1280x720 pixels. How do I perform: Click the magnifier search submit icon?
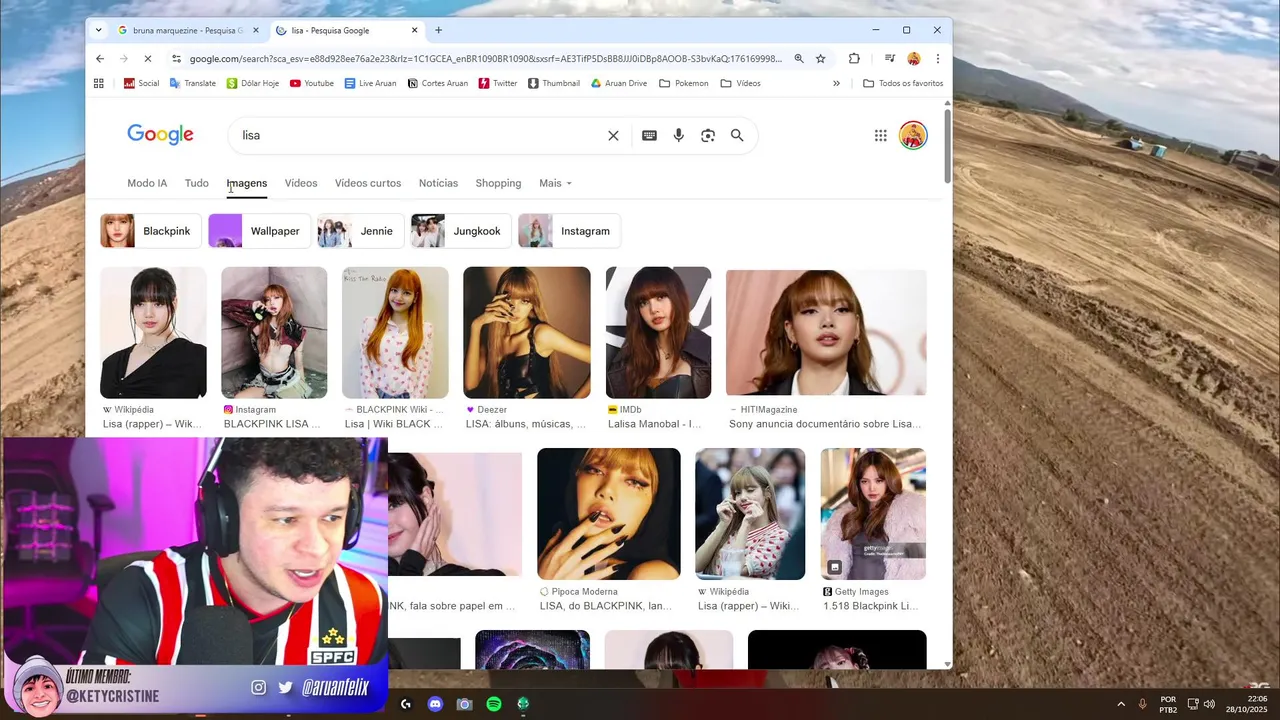[737, 136]
